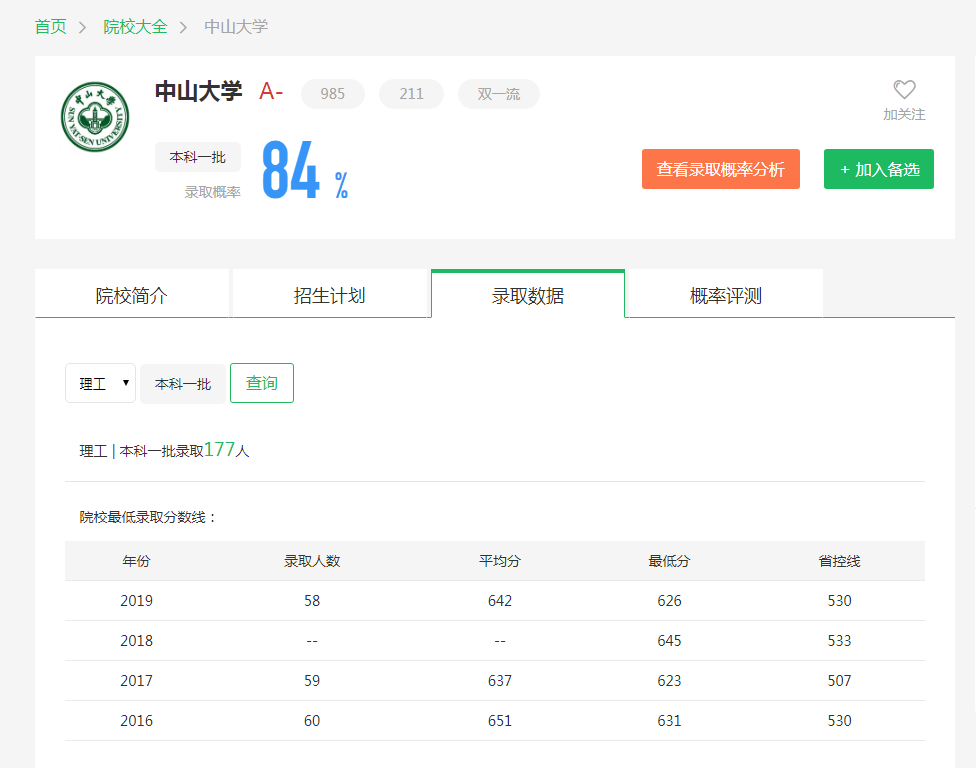This screenshot has height=768, width=976.
Task: Open the 理工 subject dropdown
Action: tap(100, 383)
